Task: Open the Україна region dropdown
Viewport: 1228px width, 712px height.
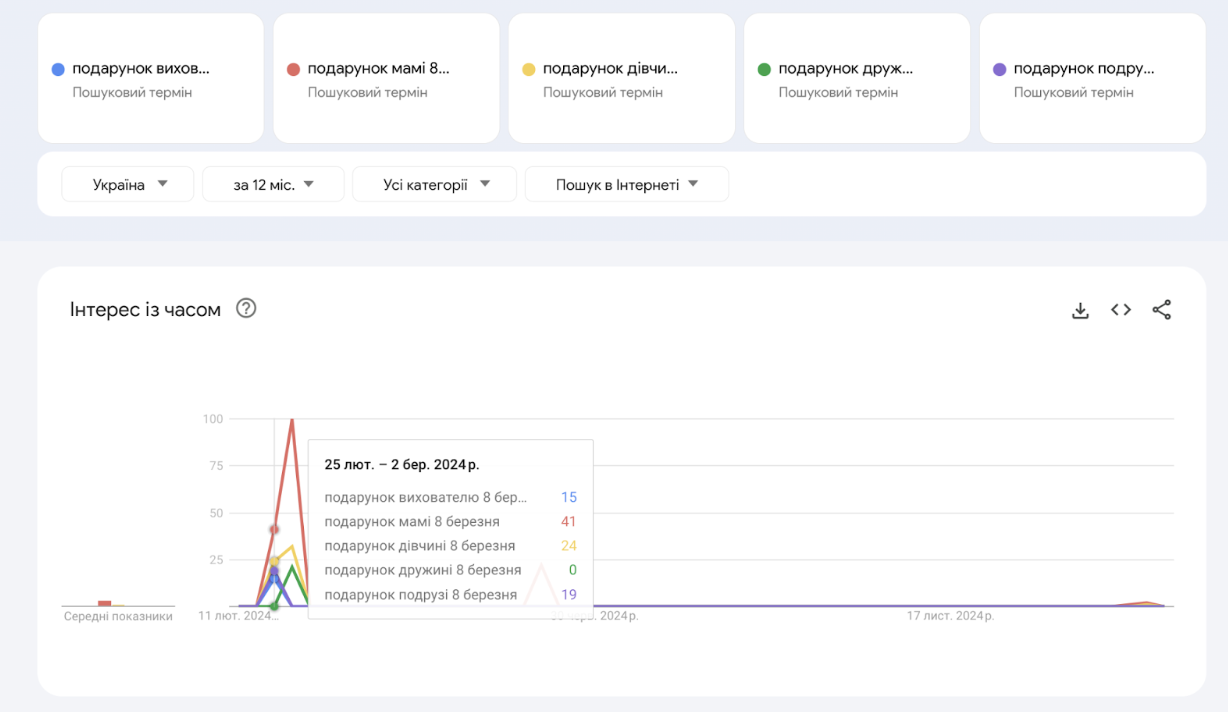Action: 128,184
